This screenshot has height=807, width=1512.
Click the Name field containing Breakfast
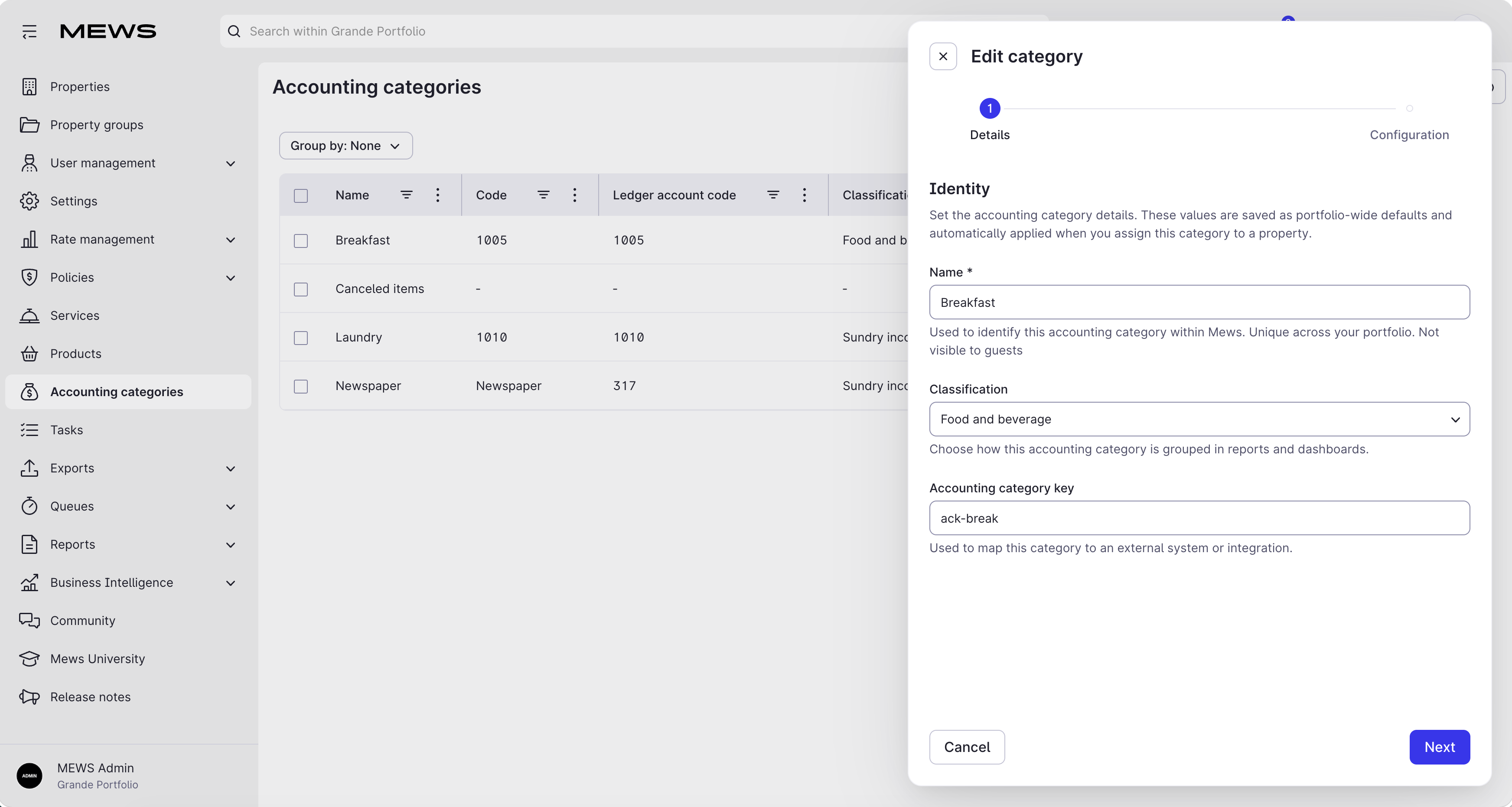[1199, 302]
